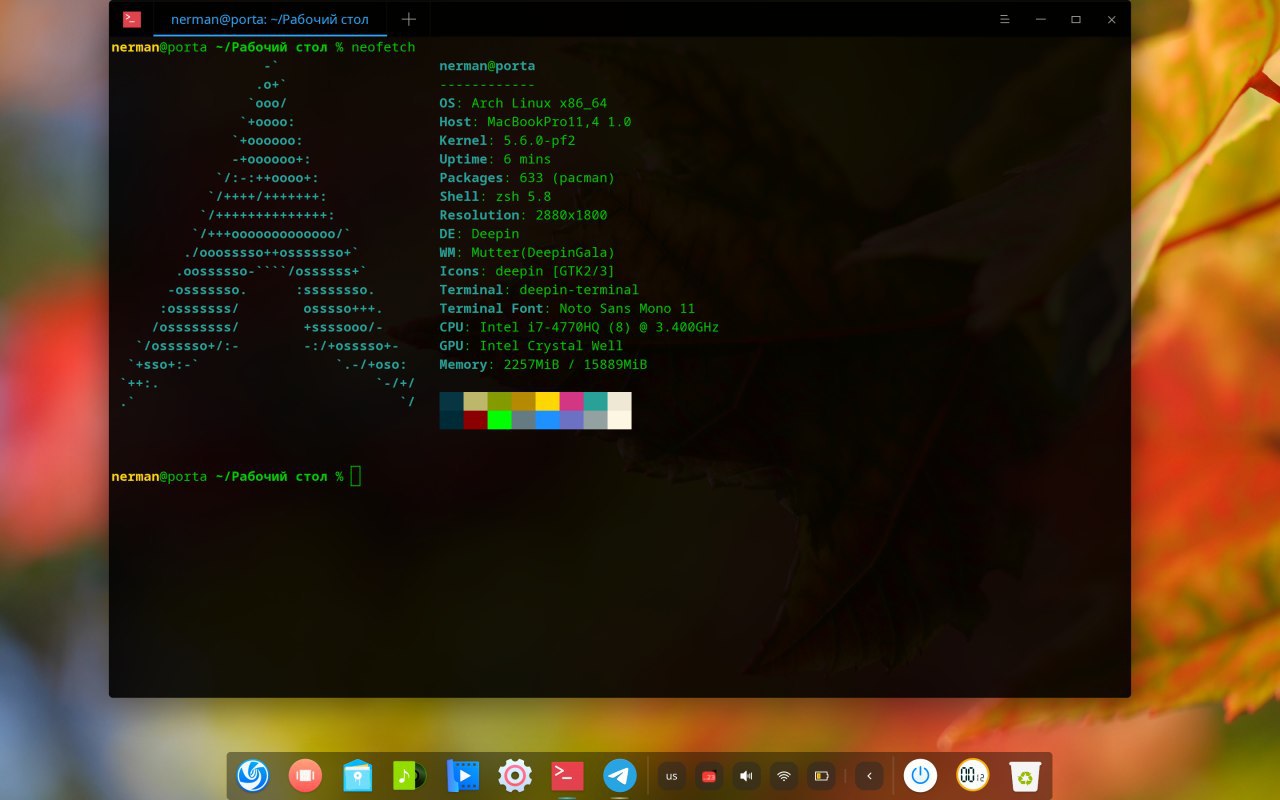Open Telegram from the dock
1280x800 pixels.
point(620,776)
